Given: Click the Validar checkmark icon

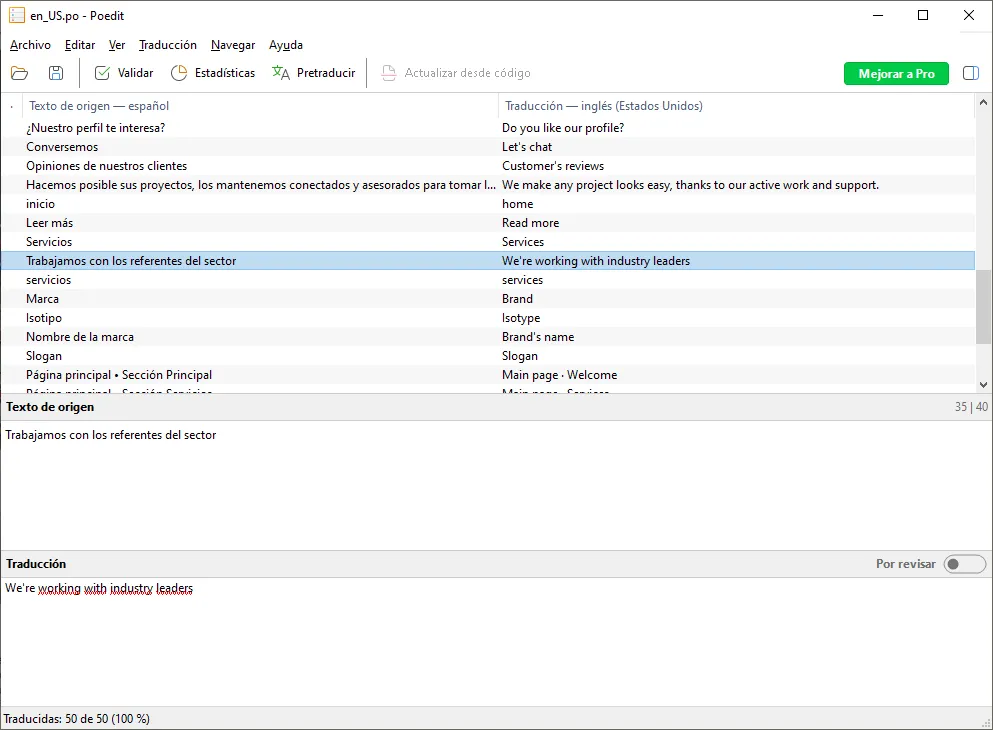Looking at the screenshot, I should tap(102, 73).
